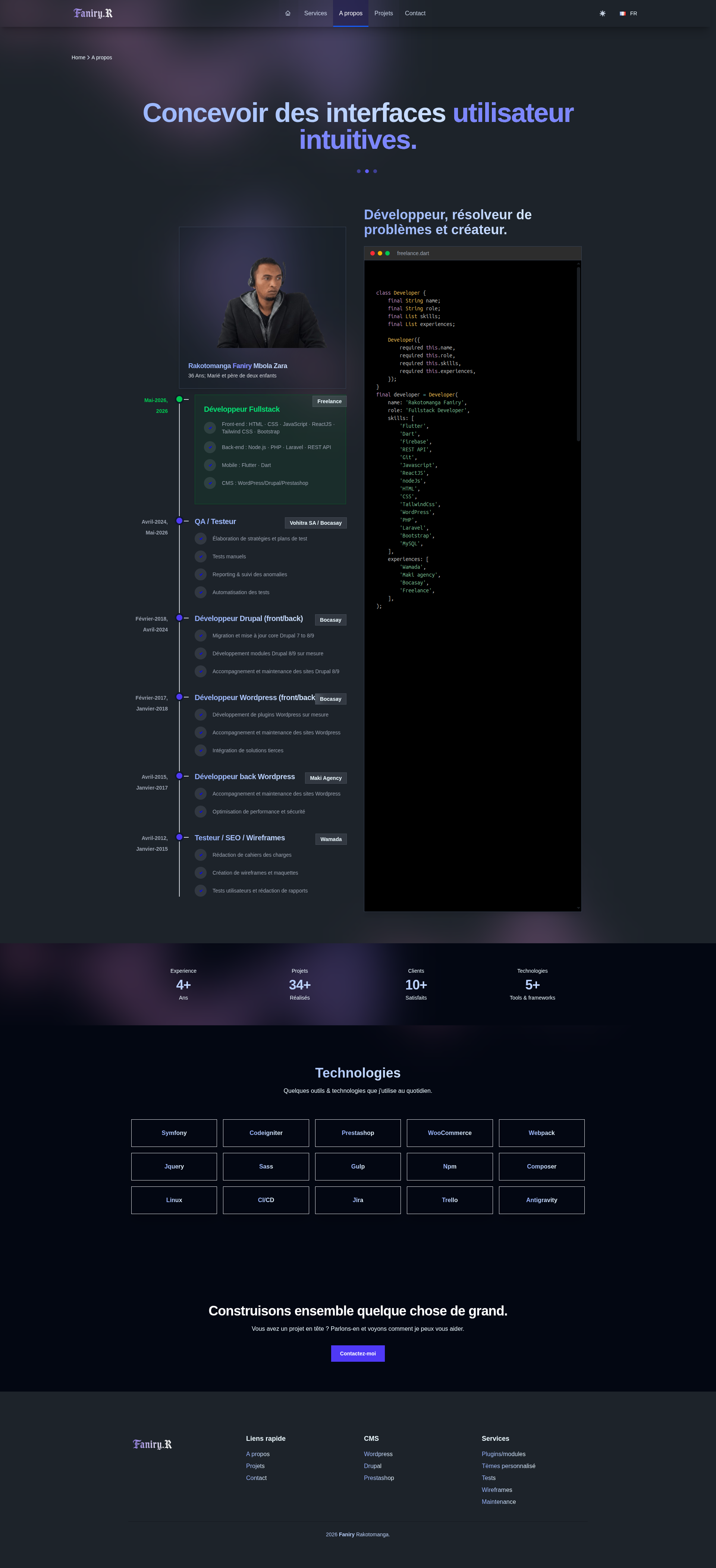This screenshot has height=1568, width=716.
Task: Click the developer profile photo
Action: tap(263, 302)
